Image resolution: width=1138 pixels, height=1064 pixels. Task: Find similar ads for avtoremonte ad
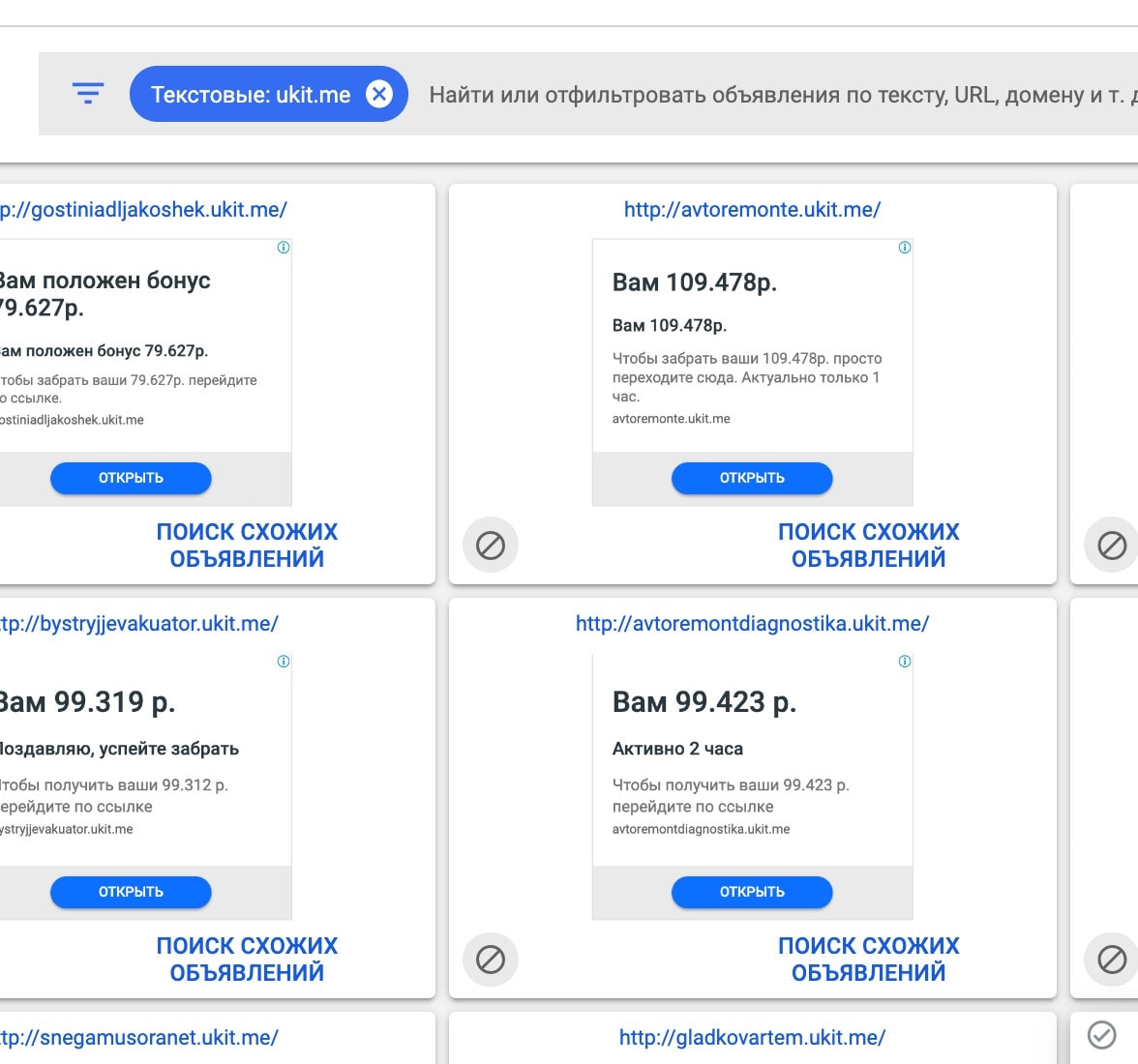[868, 546]
